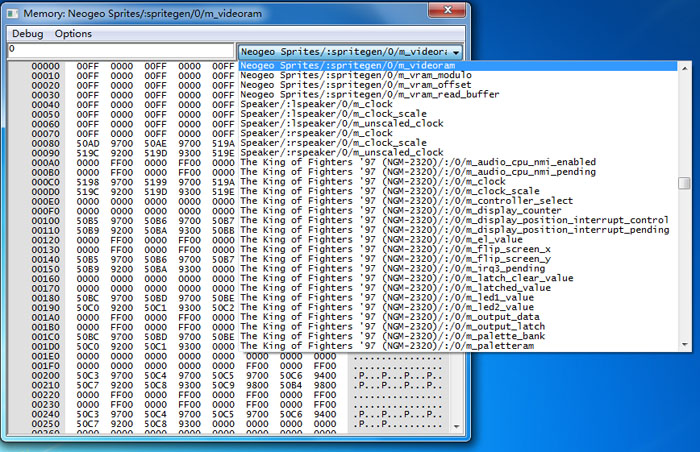700x452 pixels.
Task: Select Neogeo Sprites m_vram_offset entry
Action: click(458, 85)
